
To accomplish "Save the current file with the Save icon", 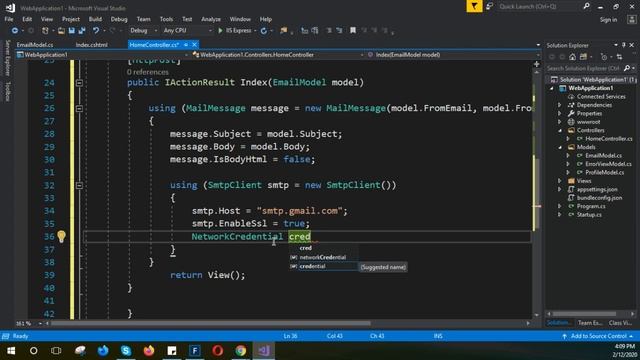I will (x=71, y=31).
